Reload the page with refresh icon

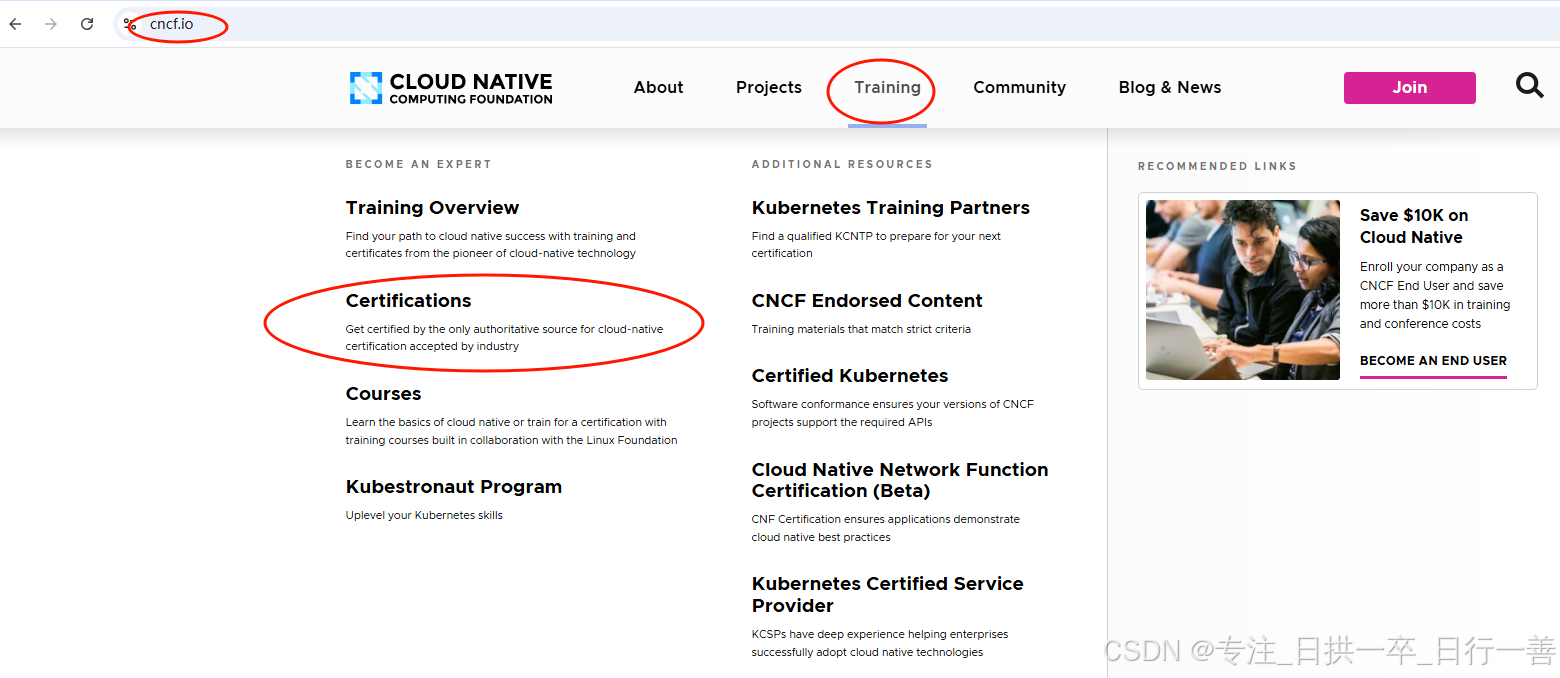(x=87, y=24)
